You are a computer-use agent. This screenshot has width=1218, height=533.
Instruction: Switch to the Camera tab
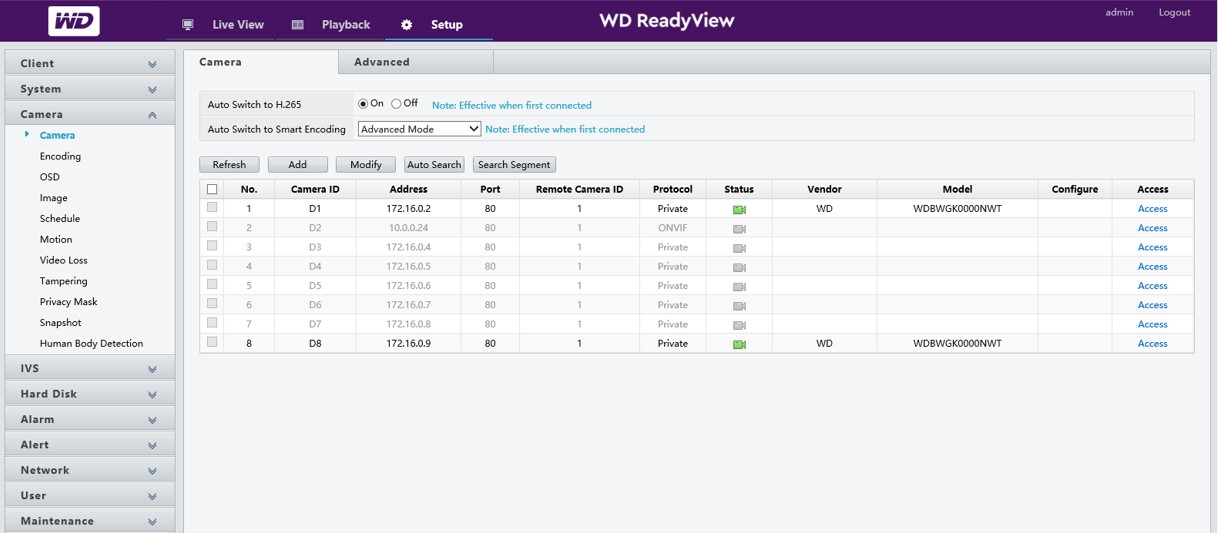261,62
